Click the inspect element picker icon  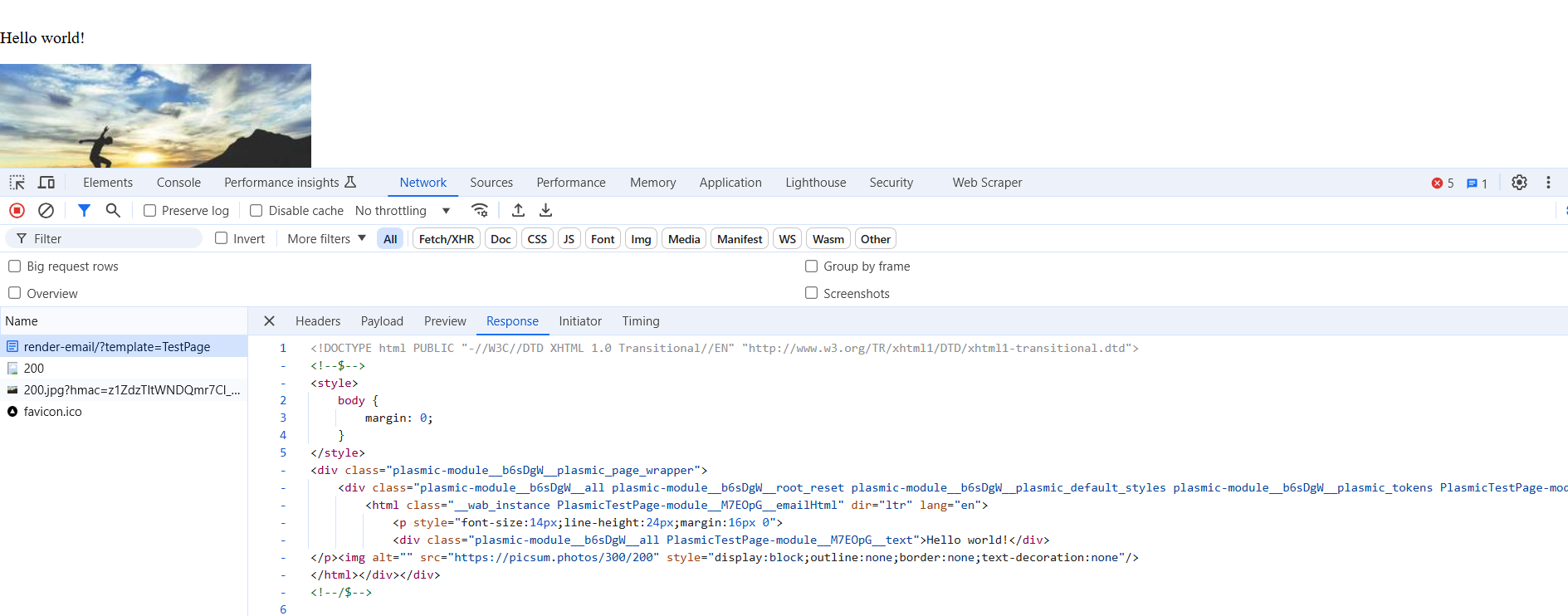coord(17,183)
